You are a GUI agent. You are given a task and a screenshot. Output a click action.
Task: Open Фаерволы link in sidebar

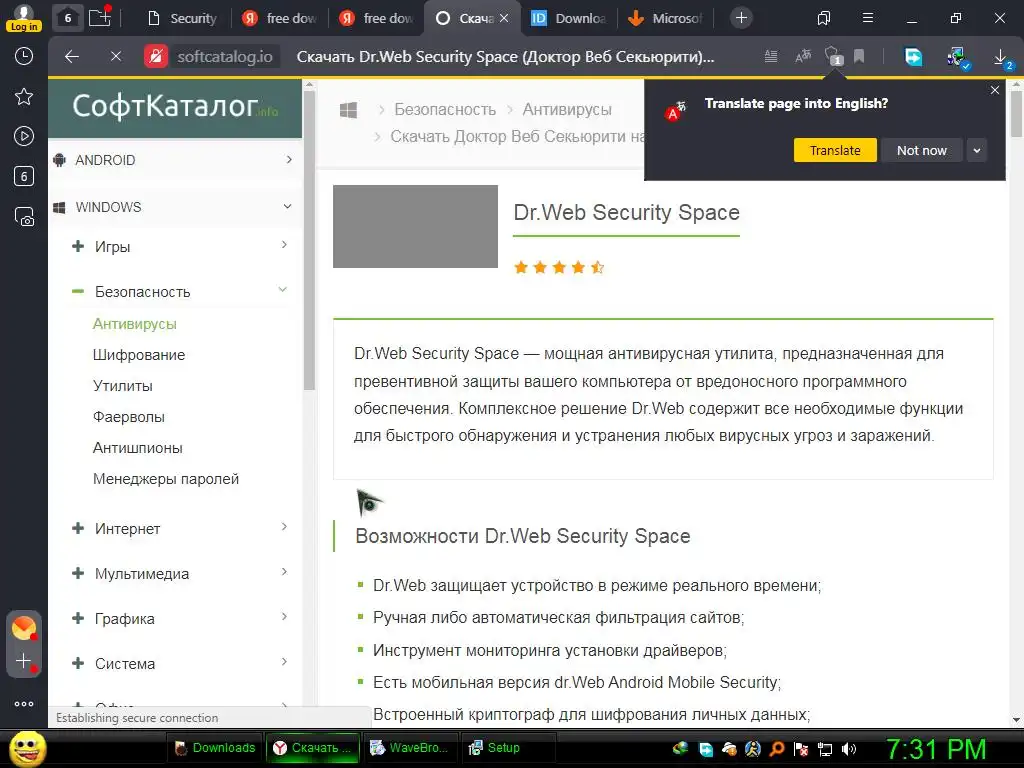129,417
